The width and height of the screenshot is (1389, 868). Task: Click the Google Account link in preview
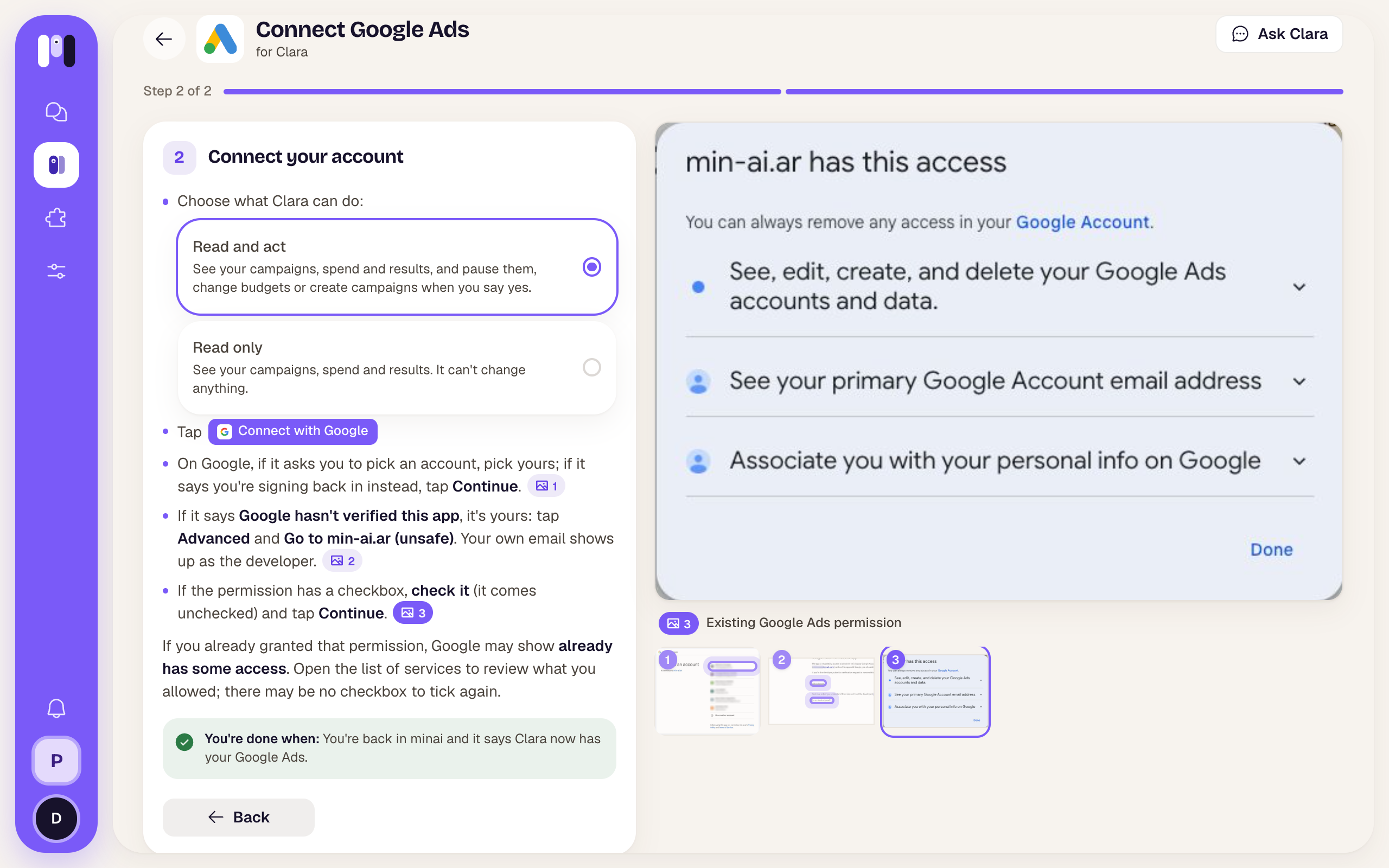point(1082,222)
